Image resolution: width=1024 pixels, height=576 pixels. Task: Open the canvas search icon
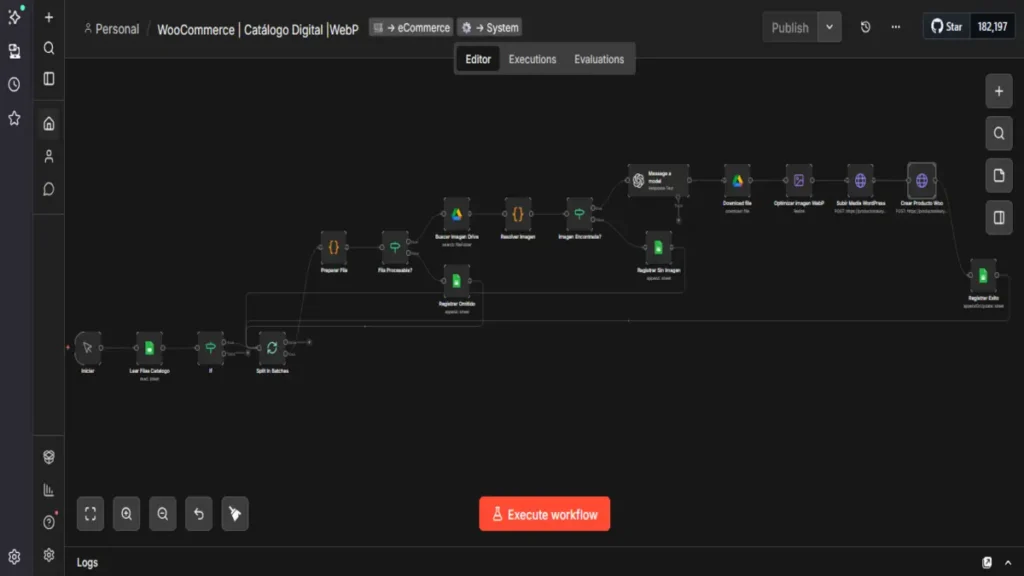coord(998,132)
